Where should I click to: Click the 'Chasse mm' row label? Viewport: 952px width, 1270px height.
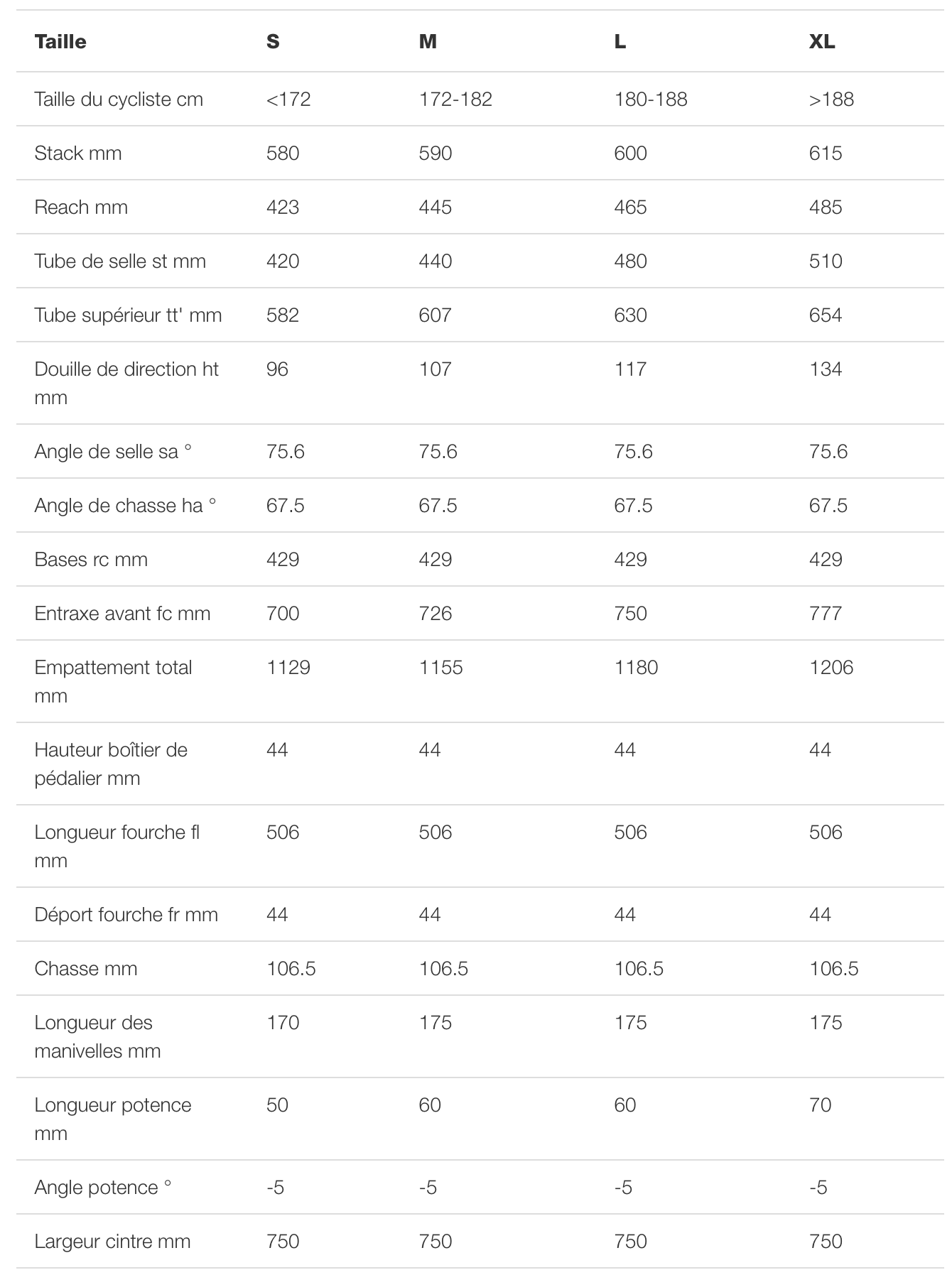[86, 969]
